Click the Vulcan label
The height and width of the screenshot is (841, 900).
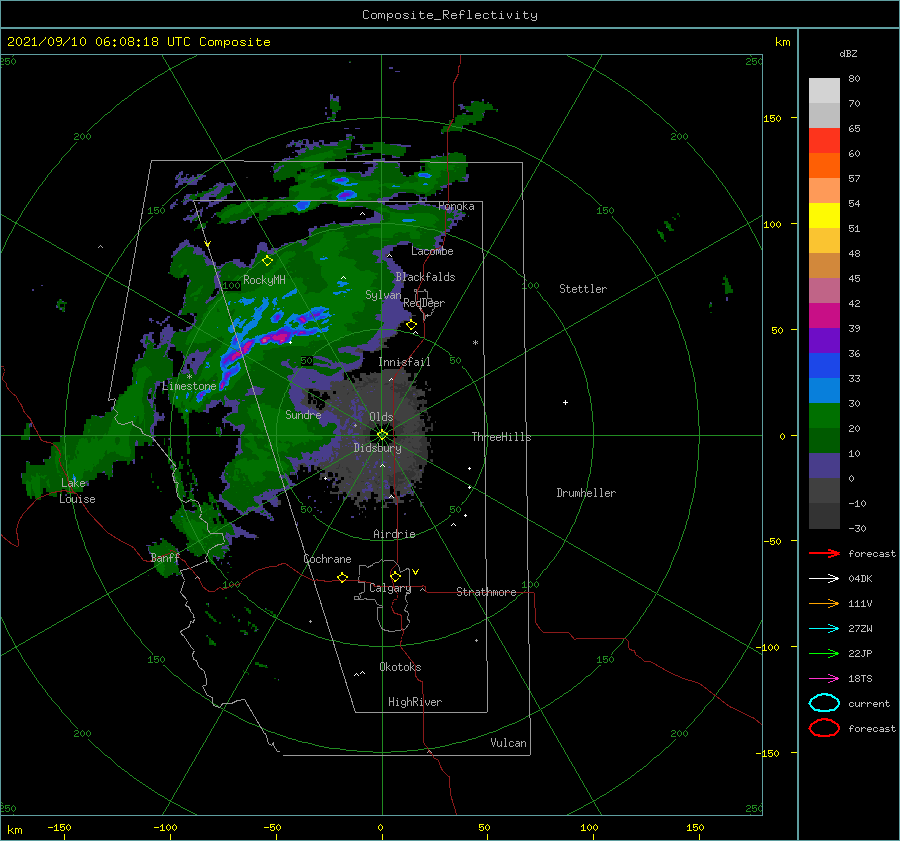pyautogui.click(x=508, y=743)
